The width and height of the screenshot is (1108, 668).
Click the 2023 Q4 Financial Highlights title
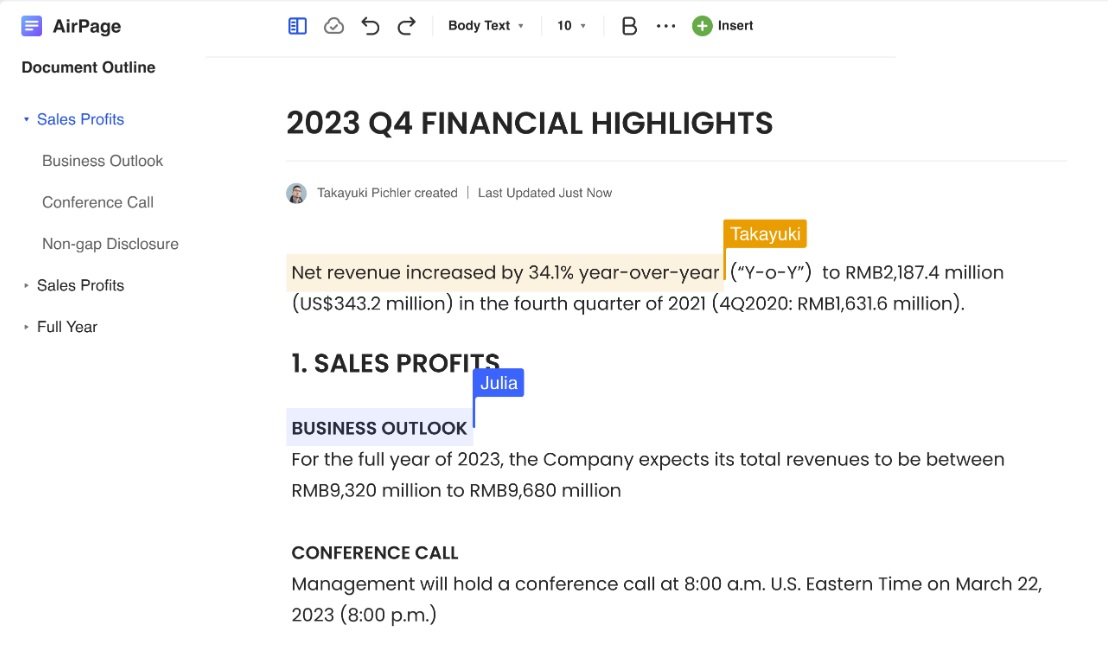tap(529, 123)
